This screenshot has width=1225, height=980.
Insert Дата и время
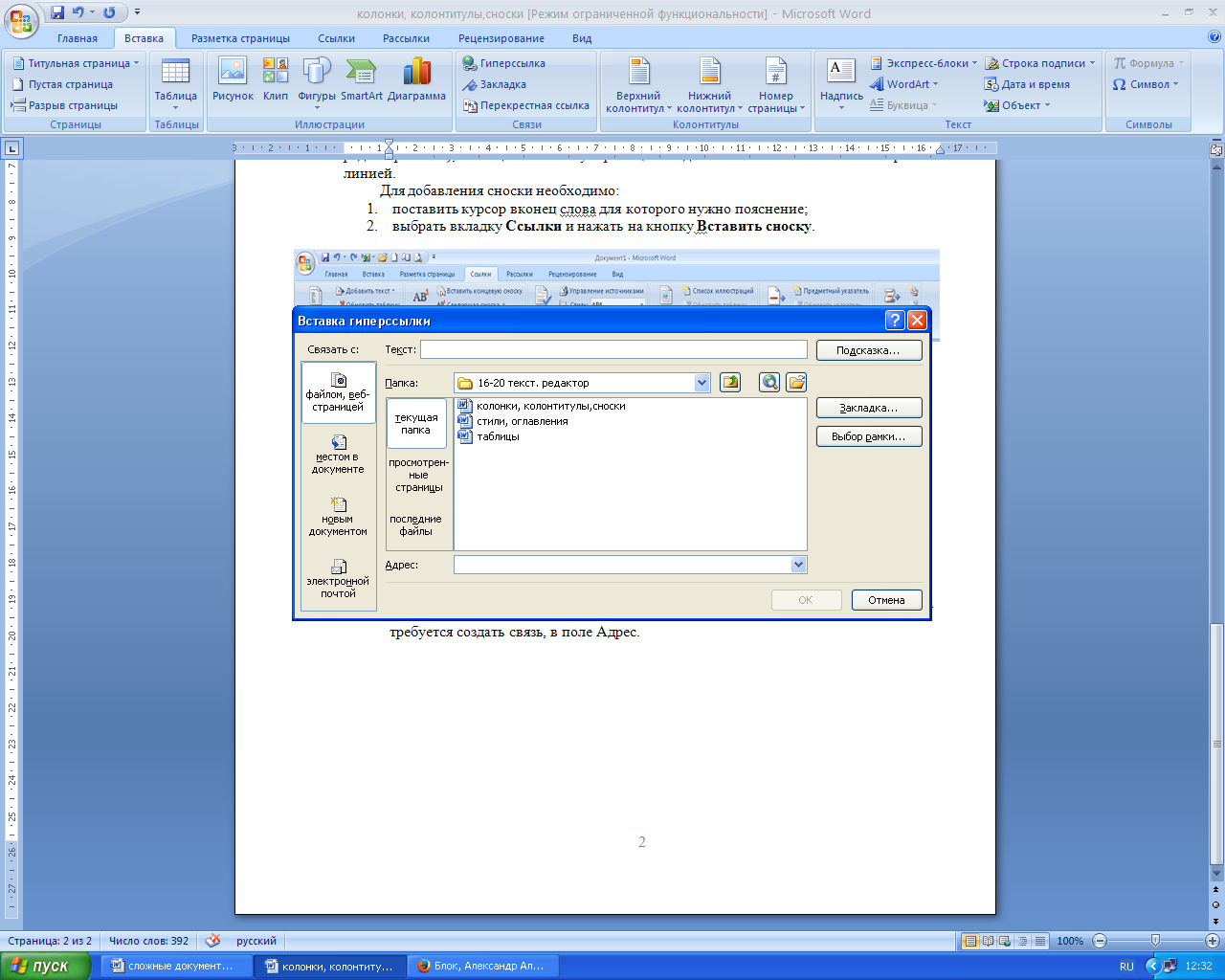coord(1027,84)
